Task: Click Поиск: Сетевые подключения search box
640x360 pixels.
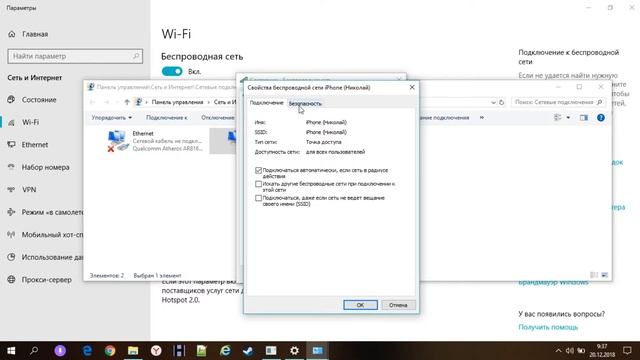Action: 558,102
